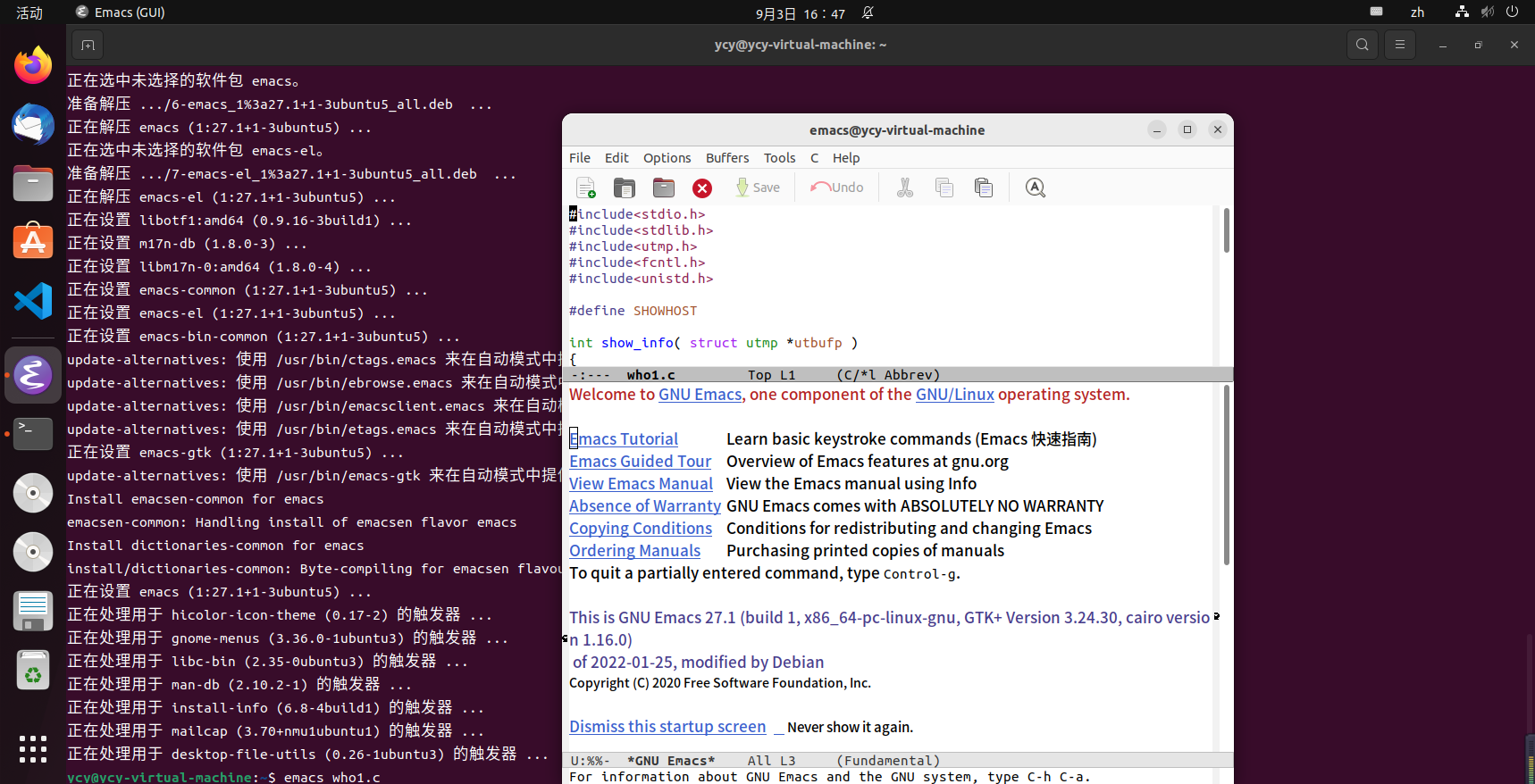Open Files manager from the dock
This screenshot has height=784, width=1535.
pos(33,183)
